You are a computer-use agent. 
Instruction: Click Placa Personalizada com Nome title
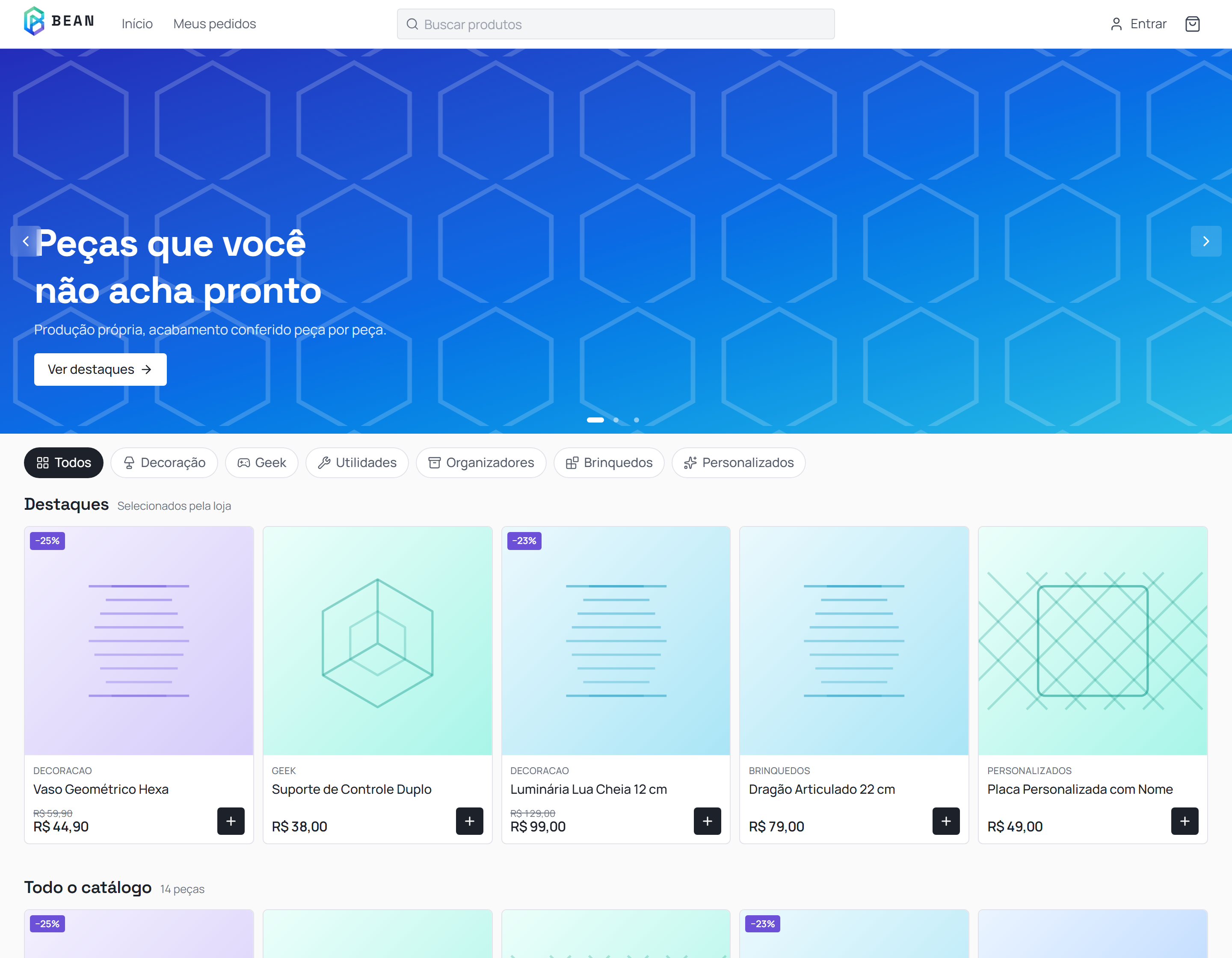point(1080,789)
